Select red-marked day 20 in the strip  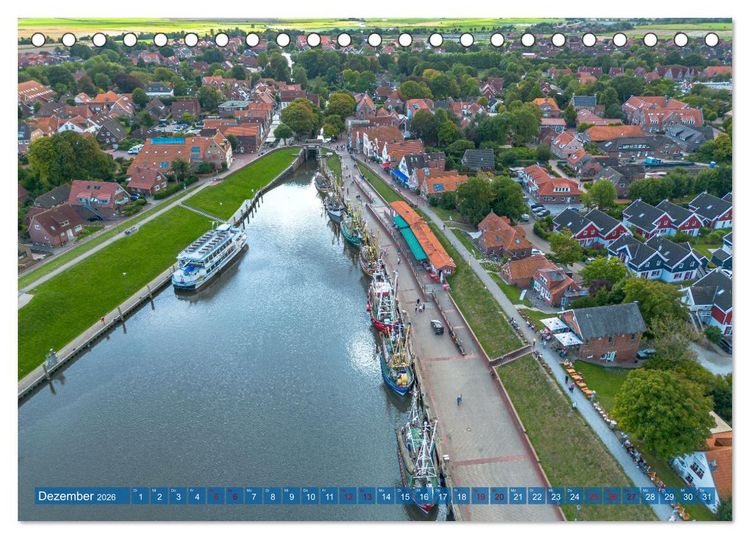pos(499,496)
